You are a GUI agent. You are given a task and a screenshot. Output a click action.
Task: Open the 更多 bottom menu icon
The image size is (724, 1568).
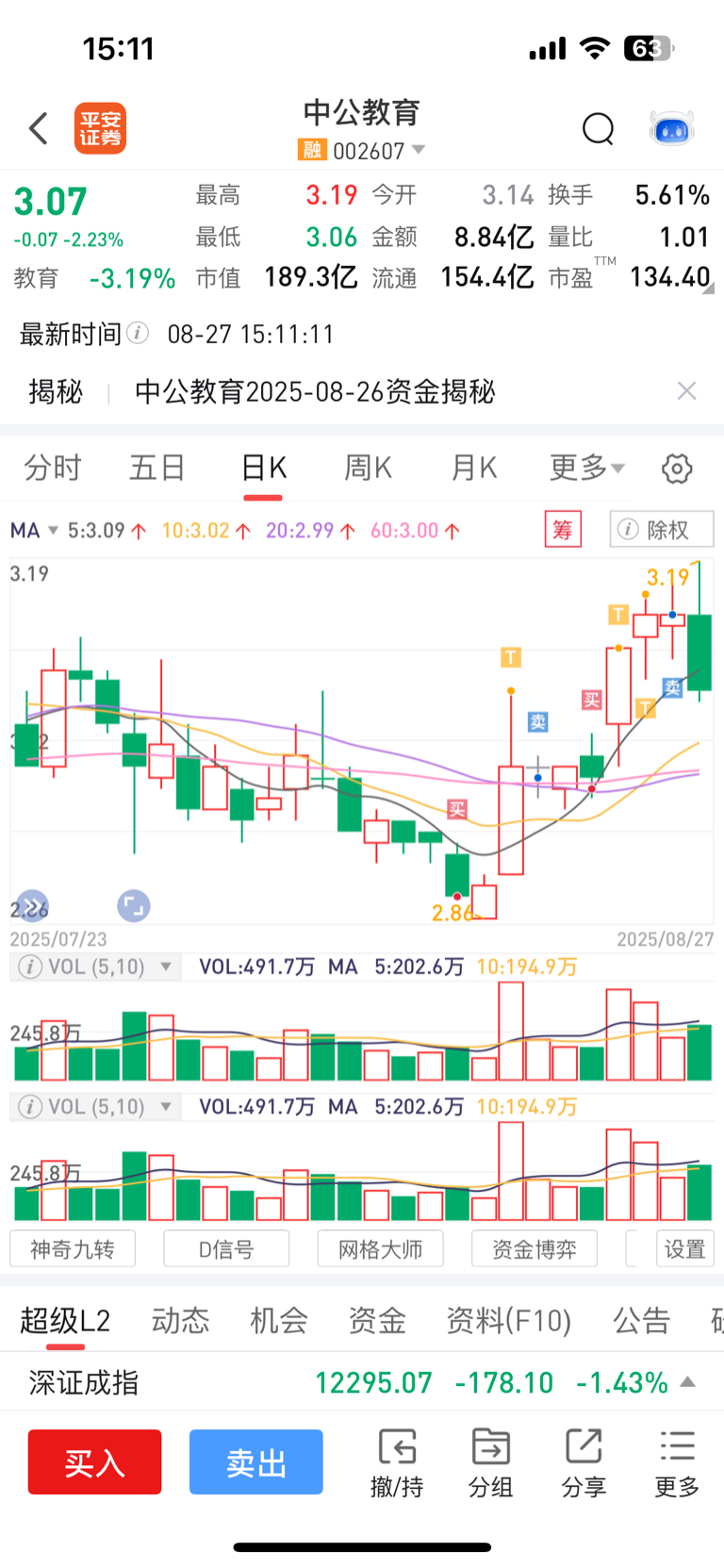point(677,1463)
